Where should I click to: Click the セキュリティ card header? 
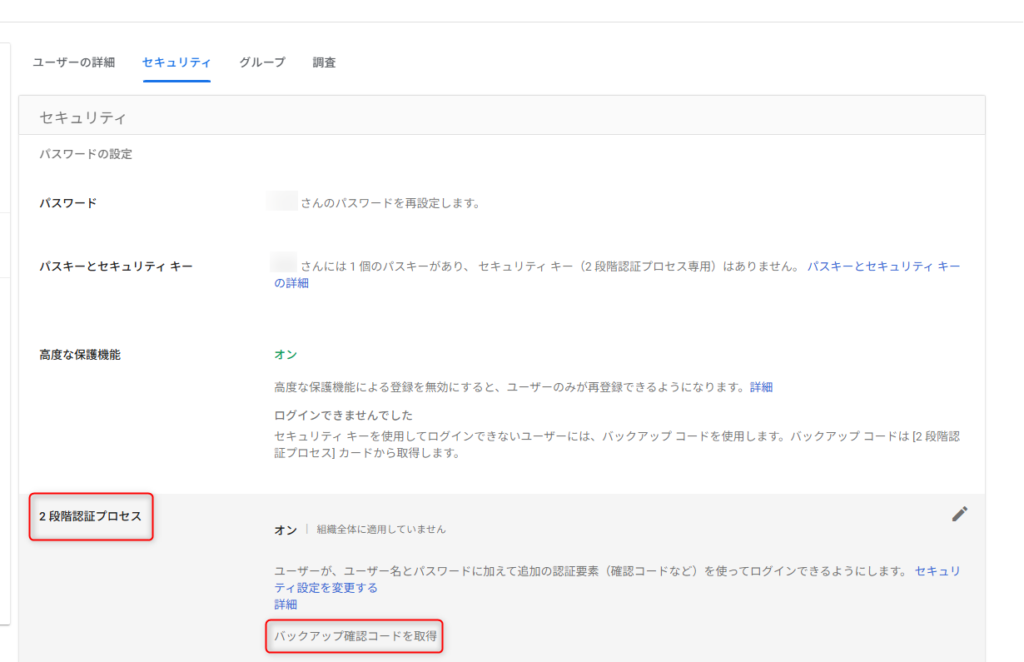[83, 118]
